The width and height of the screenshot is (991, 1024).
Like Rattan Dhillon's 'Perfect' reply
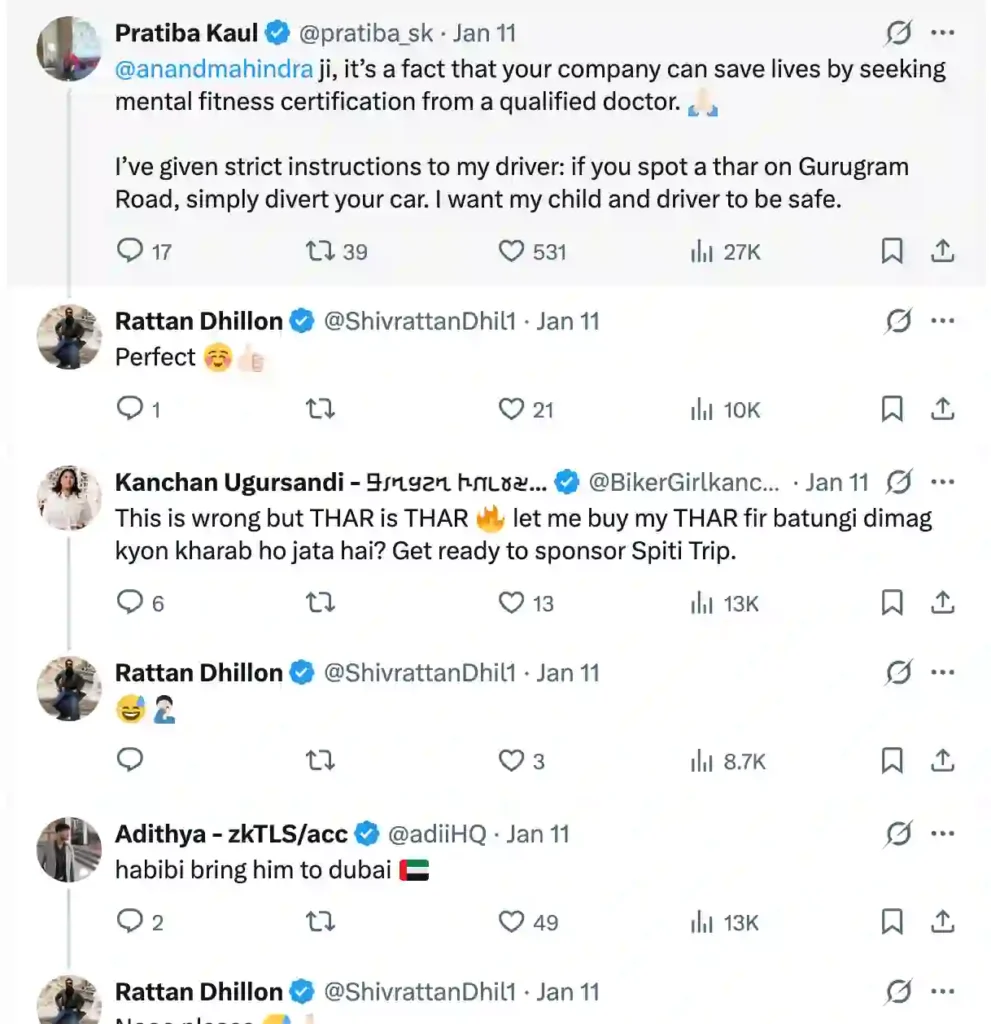click(x=512, y=409)
